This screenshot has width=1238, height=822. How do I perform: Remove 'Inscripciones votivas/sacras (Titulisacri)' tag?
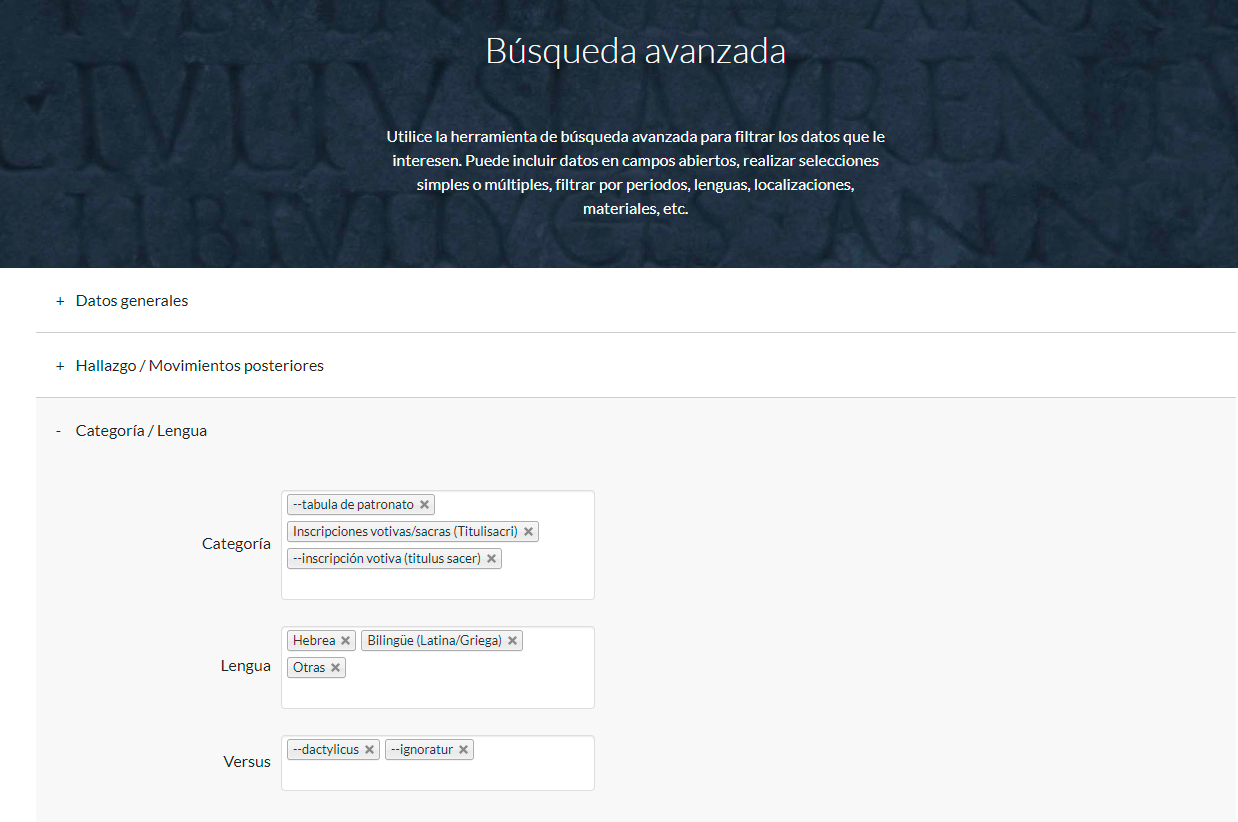click(528, 532)
